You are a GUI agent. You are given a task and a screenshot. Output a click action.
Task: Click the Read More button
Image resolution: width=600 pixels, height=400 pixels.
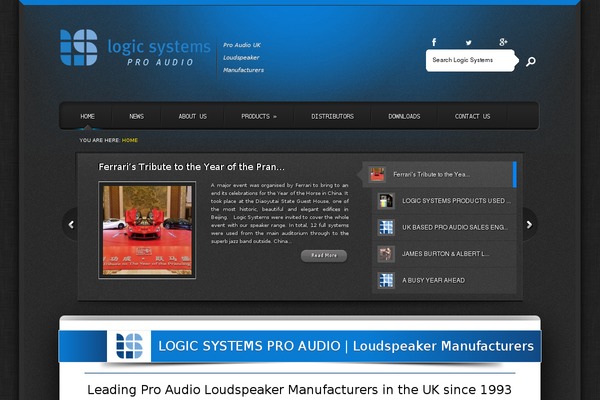pyautogui.click(x=324, y=256)
